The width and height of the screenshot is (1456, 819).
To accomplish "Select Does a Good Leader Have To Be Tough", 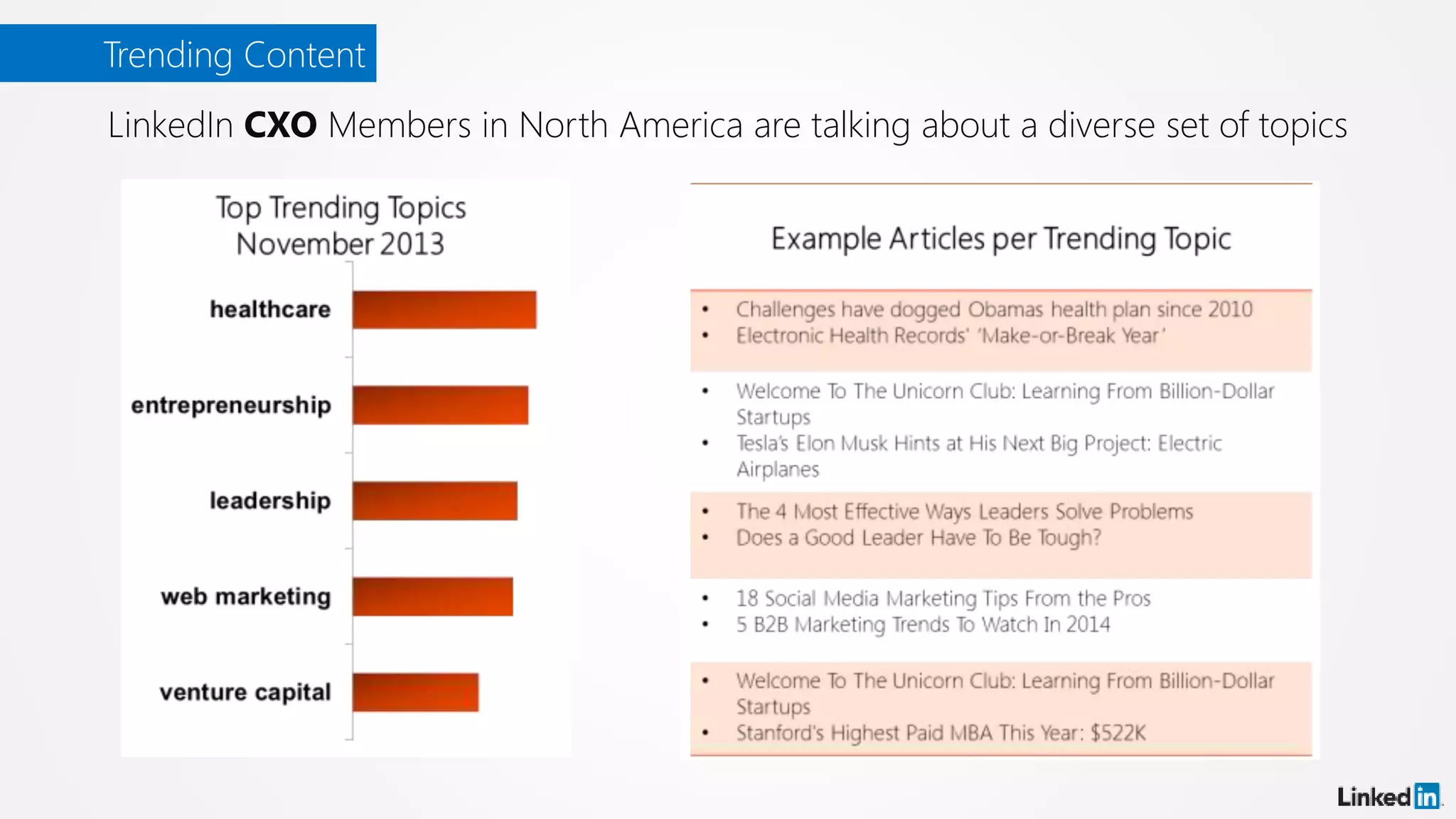I will (919, 537).
